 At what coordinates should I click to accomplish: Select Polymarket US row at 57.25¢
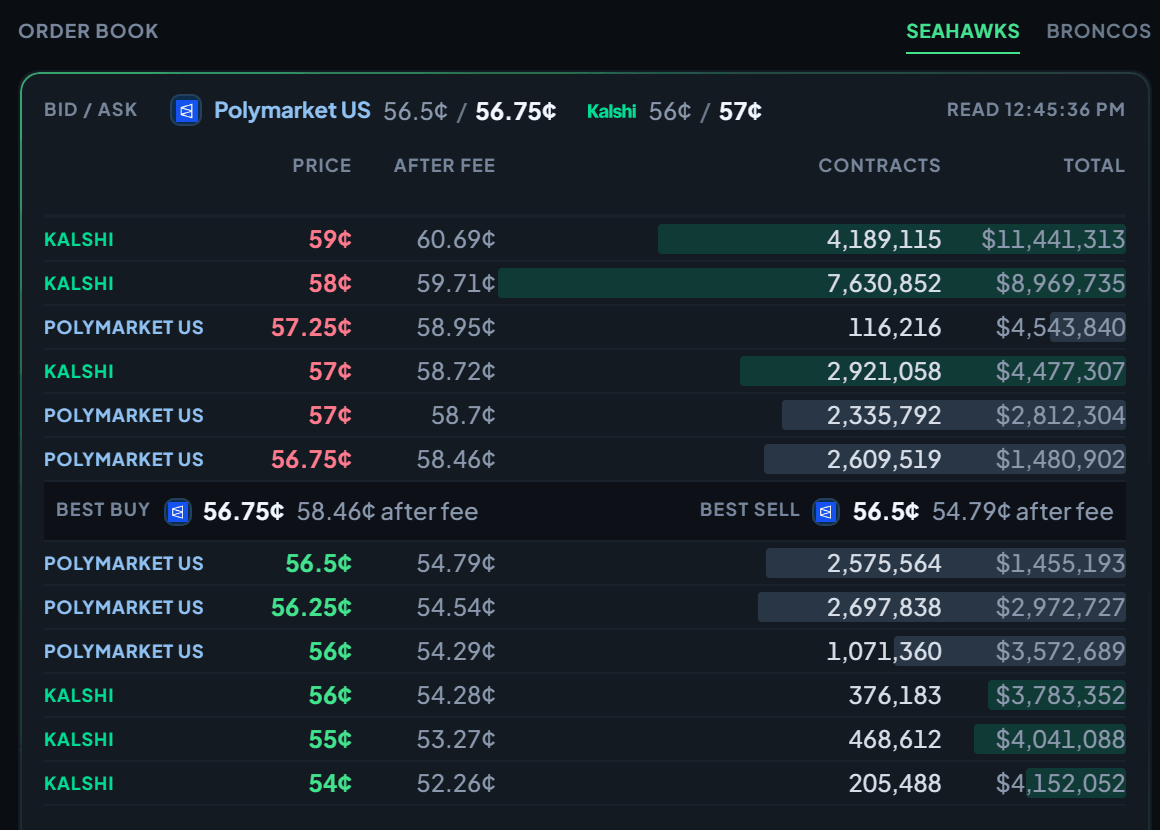click(x=584, y=327)
